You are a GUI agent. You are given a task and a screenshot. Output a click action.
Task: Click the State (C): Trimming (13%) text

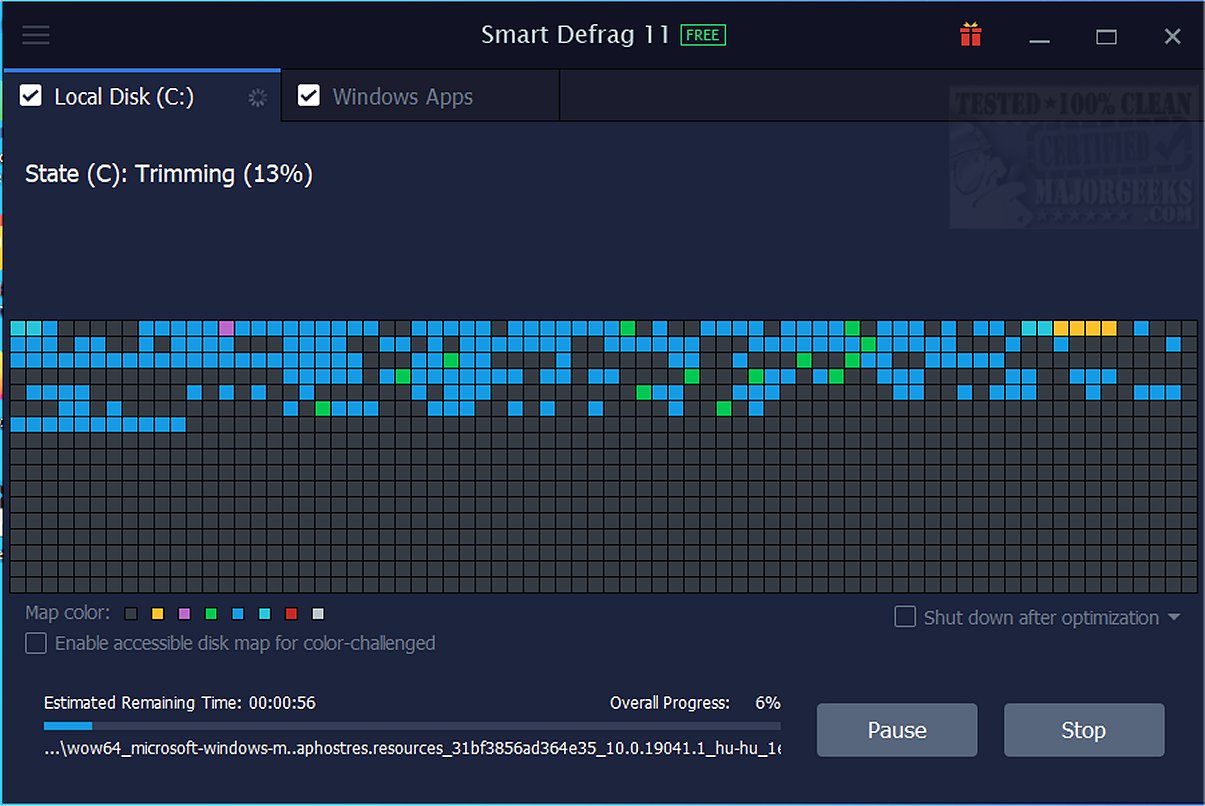[169, 174]
